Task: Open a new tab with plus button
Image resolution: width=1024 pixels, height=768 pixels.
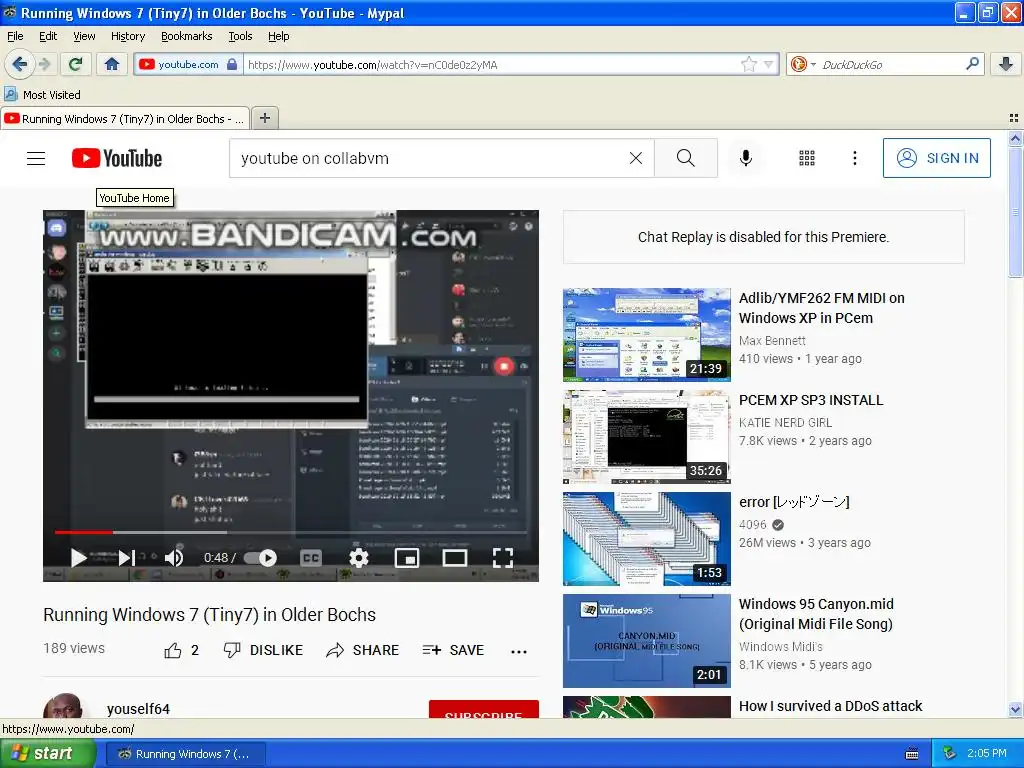Action: [264, 118]
